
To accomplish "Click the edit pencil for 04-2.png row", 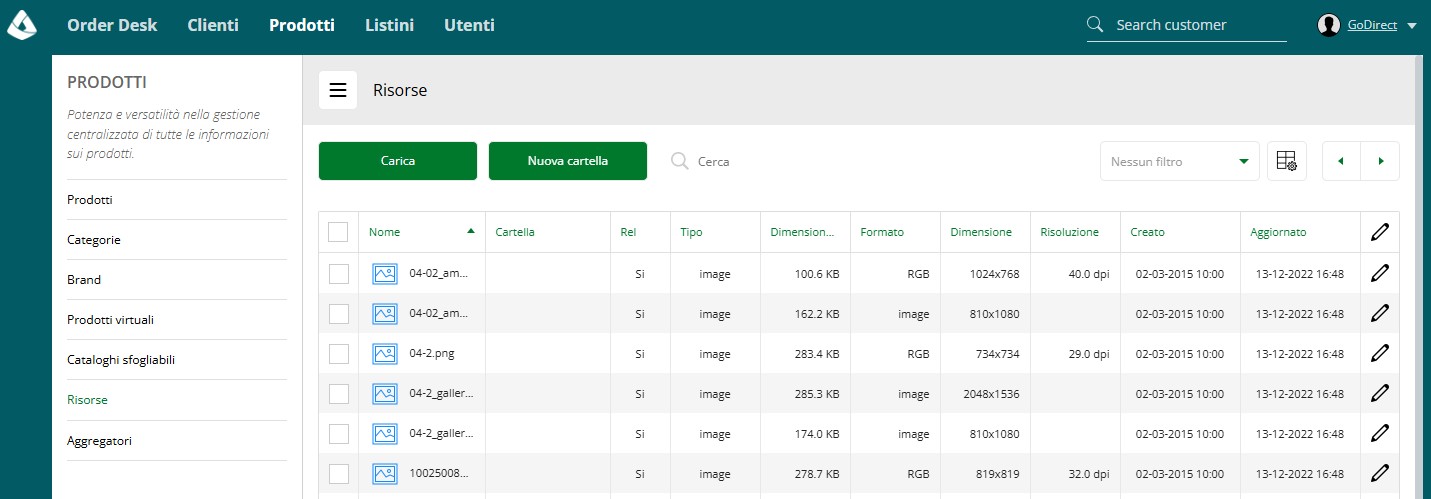I will pos(1380,353).
